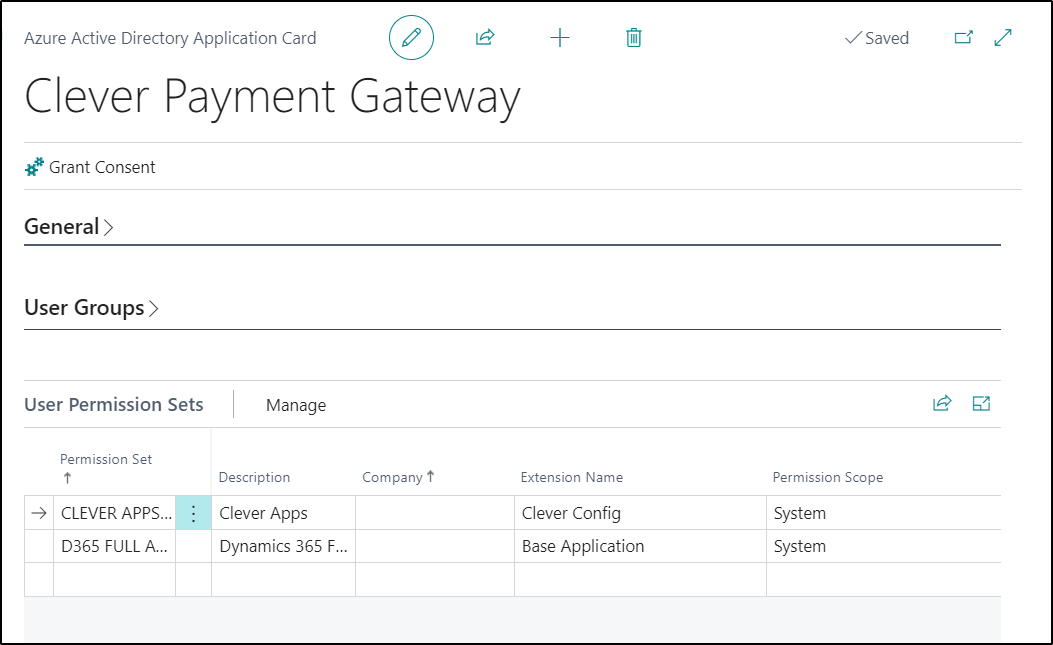This screenshot has width=1053, height=645.
Task: Click the share icon in the header
Action: 485,38
